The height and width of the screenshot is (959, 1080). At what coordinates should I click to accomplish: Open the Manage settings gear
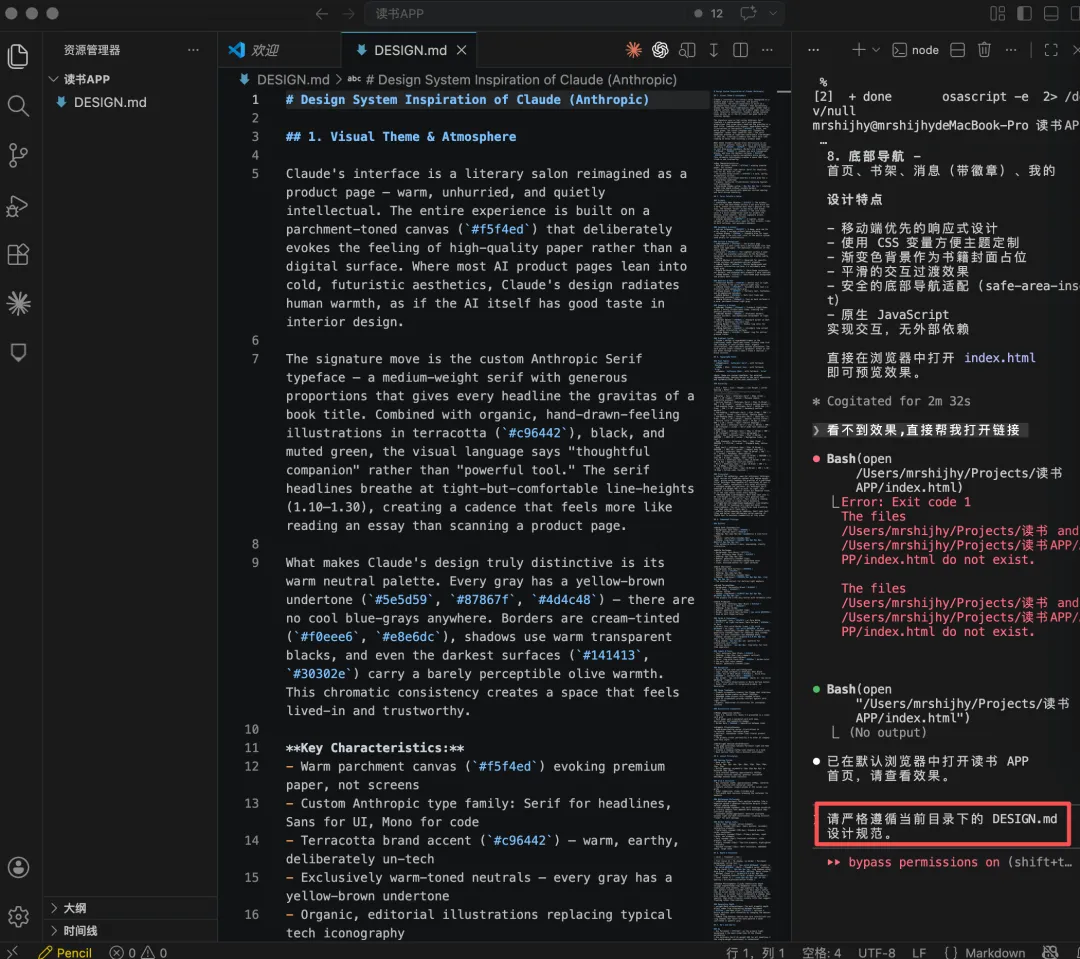pos(18,916)
